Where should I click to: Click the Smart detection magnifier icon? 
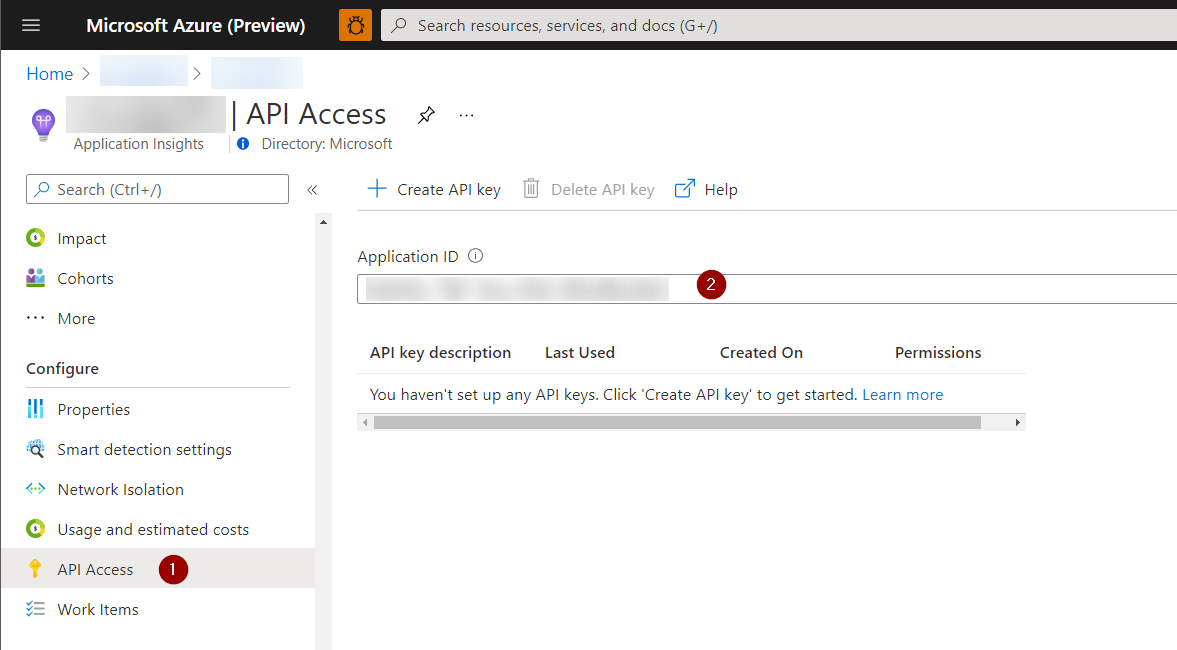pyautogui.click(x=35, y=449)
